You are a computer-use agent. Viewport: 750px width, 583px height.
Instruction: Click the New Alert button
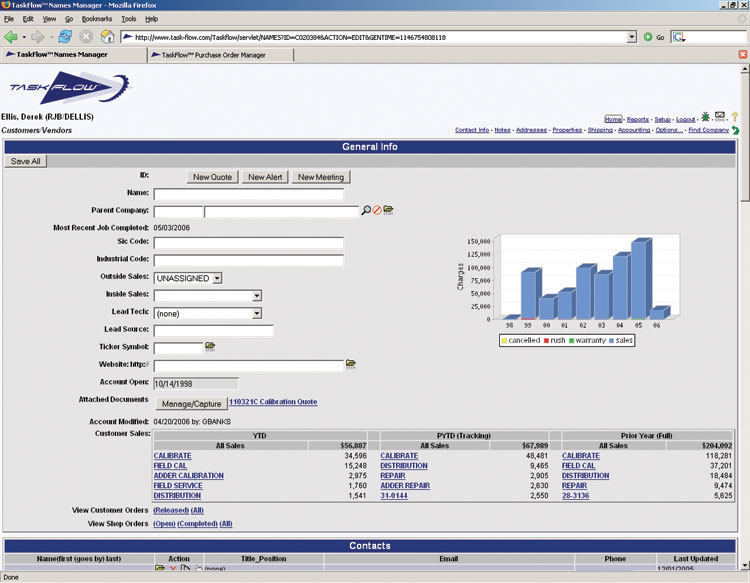[265, 177]
